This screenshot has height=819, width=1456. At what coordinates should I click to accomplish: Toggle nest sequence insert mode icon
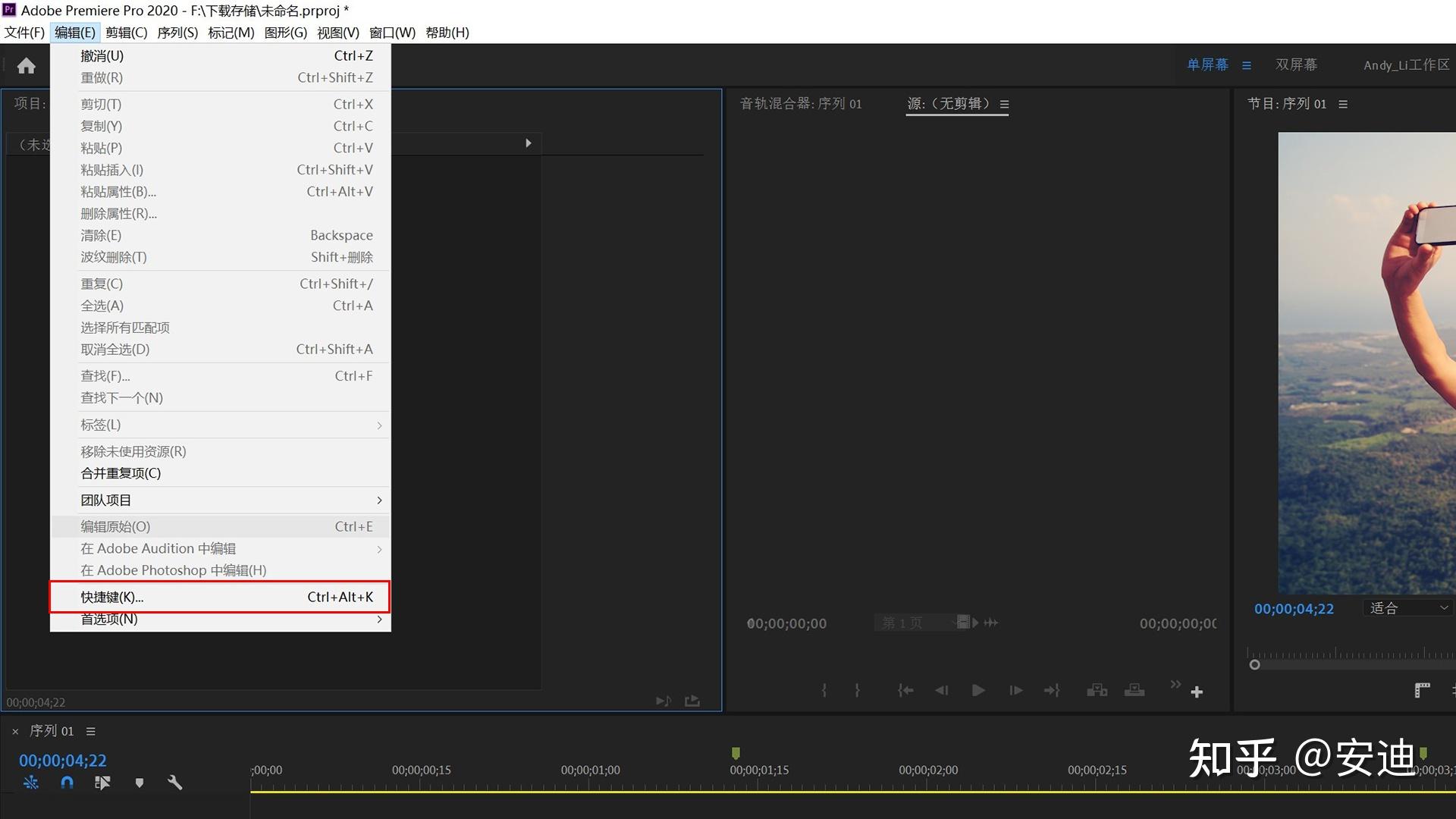pyautogui.click(x=30, y=783)
